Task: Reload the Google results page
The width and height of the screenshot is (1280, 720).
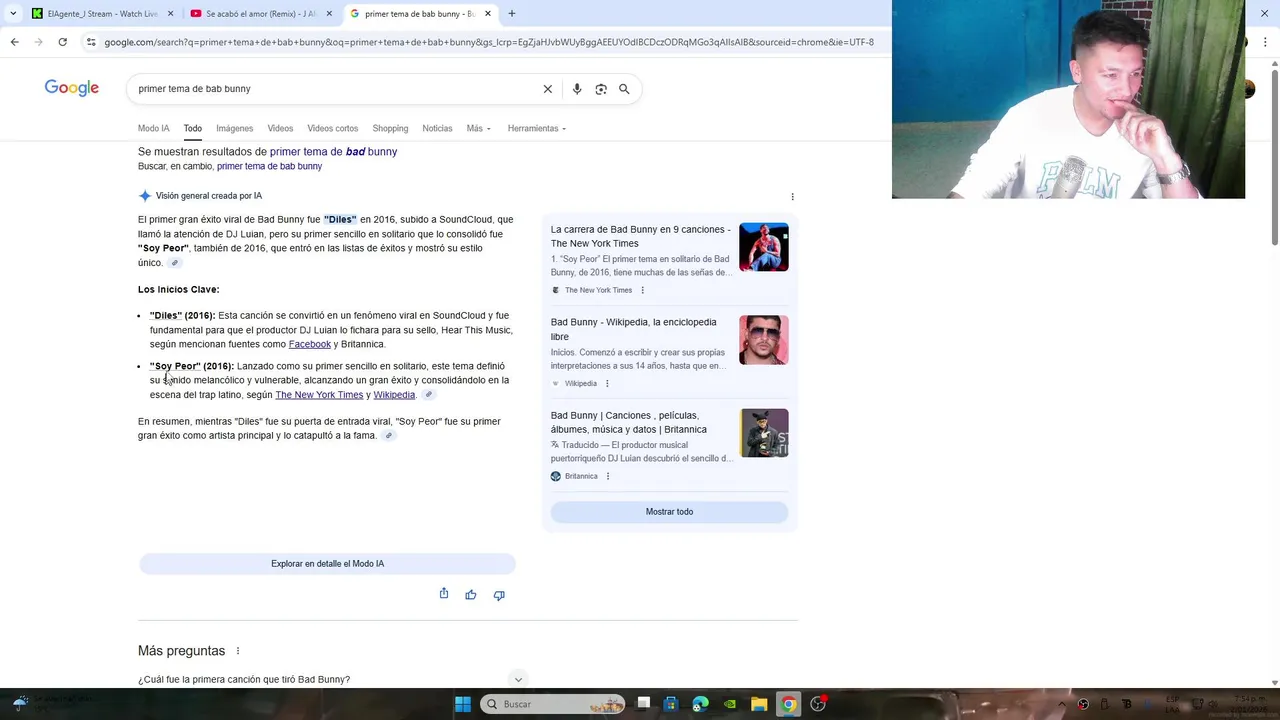Action: (x=62, y=42)
